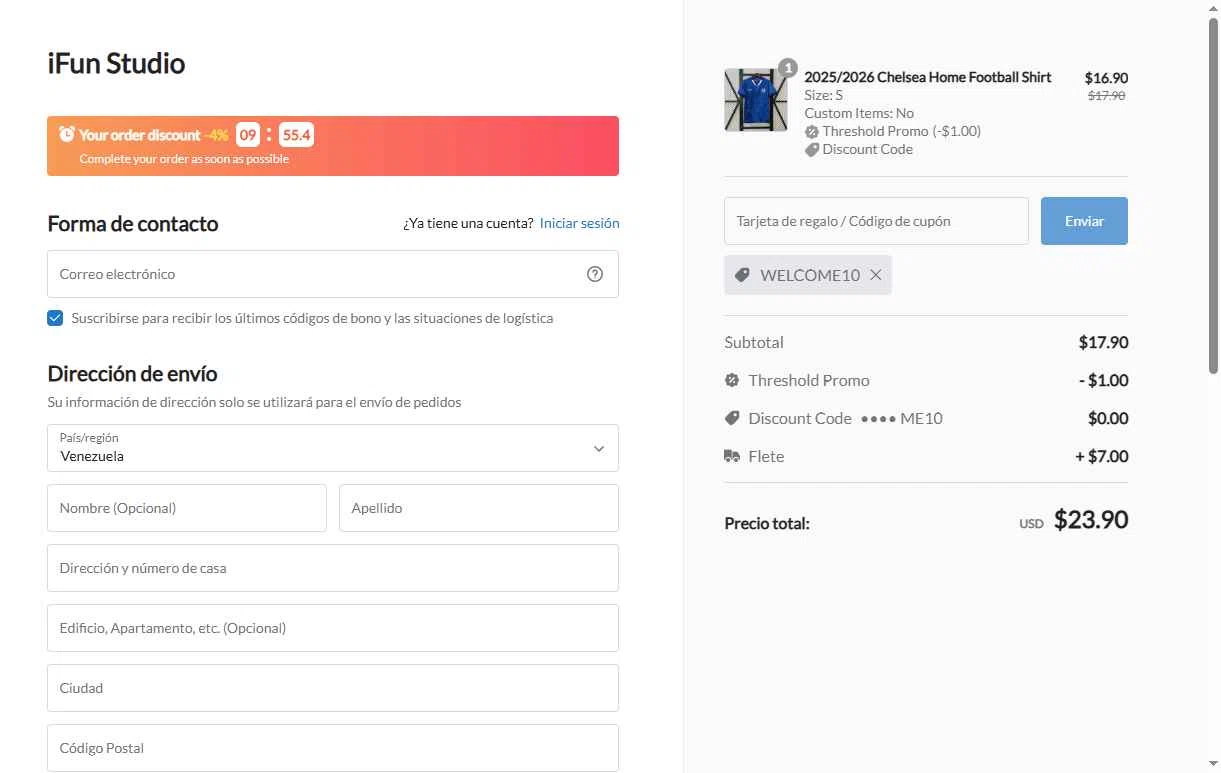Uncheck the Suscribirse newsletter checkbox

(x=55, y=318)
